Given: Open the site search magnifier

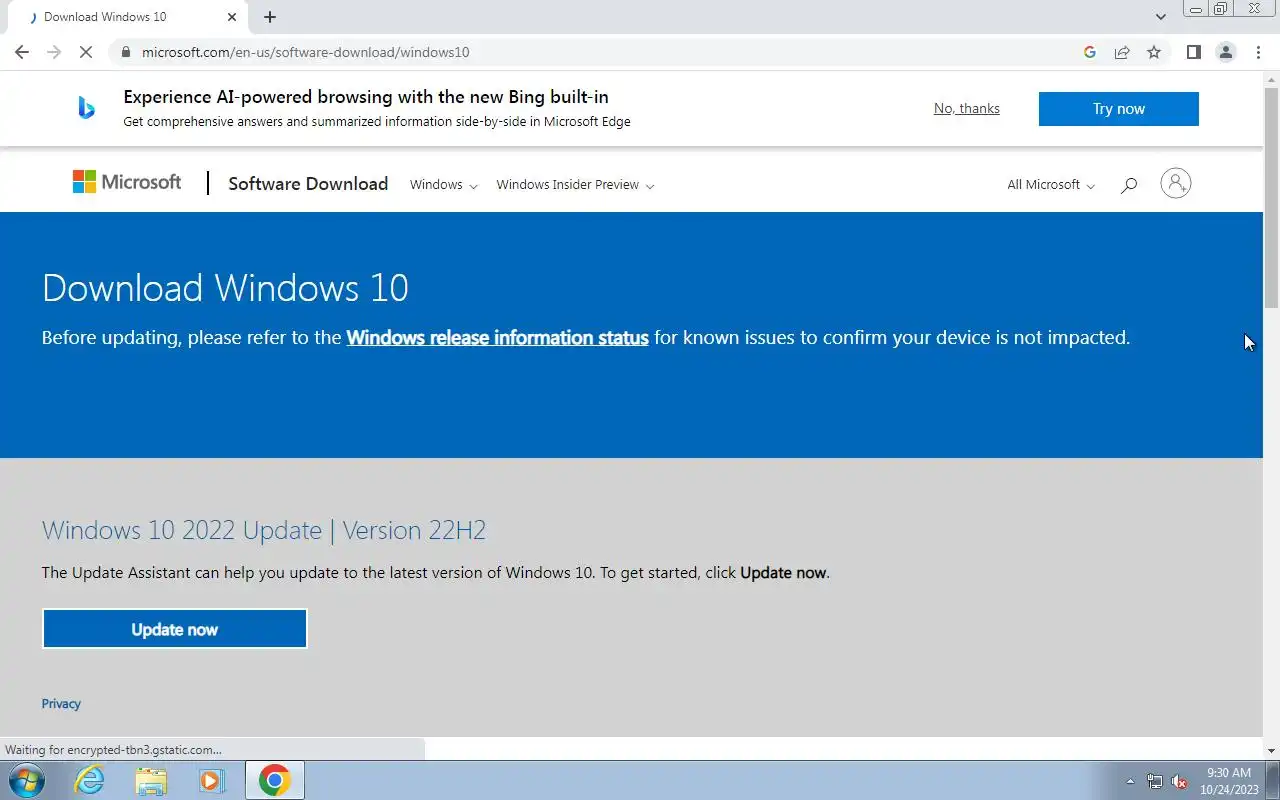Looking at the screenshot, I should click(1129, 185).
